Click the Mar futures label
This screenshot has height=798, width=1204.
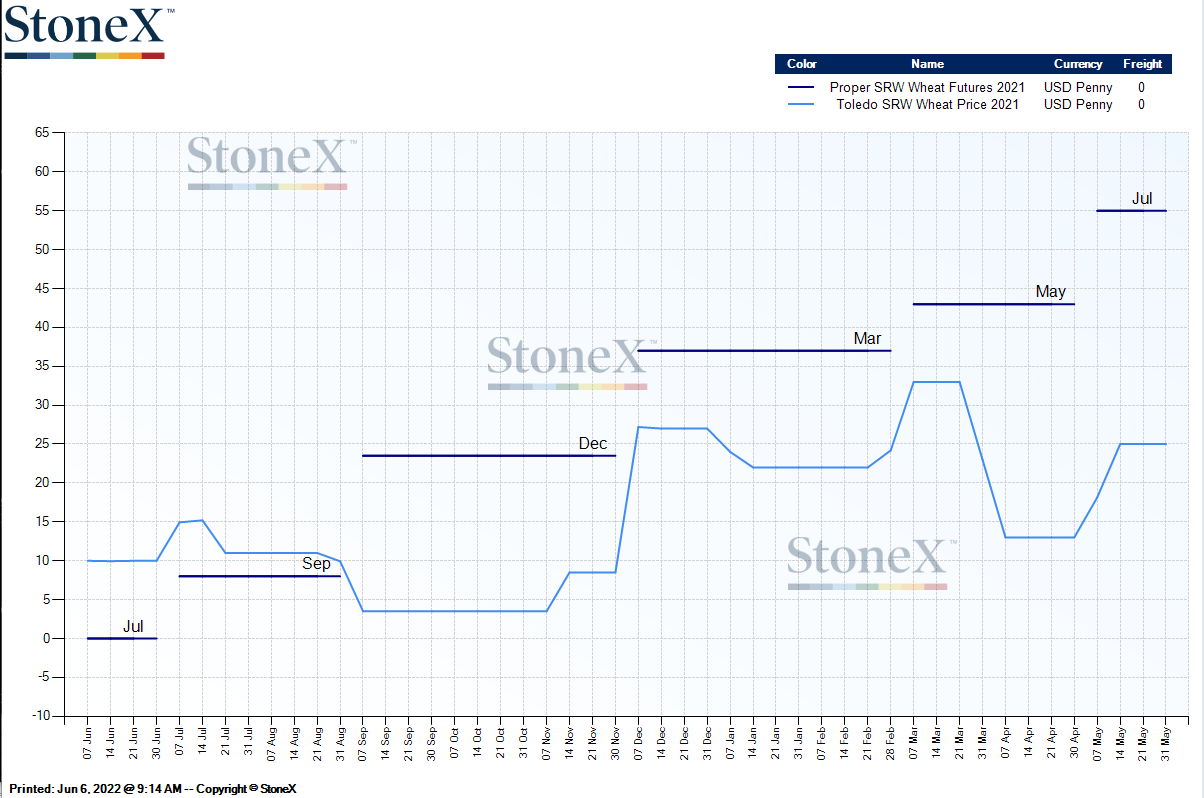[x=867, y=339]
